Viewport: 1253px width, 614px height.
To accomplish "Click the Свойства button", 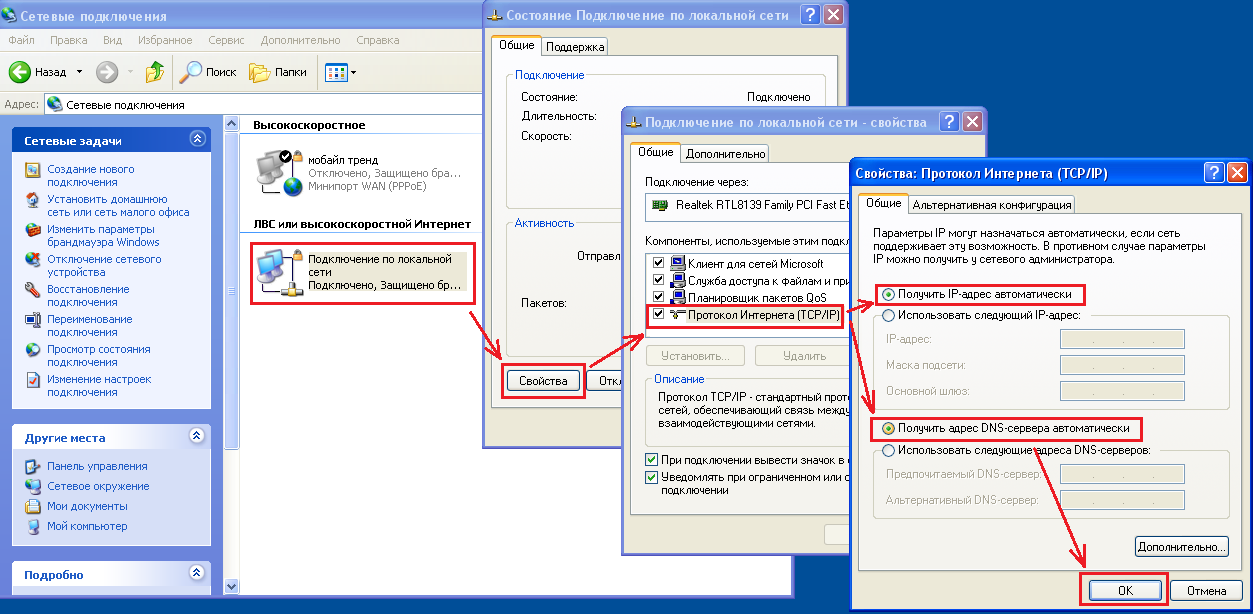I will pyautogui.click(x=543, y=381).
